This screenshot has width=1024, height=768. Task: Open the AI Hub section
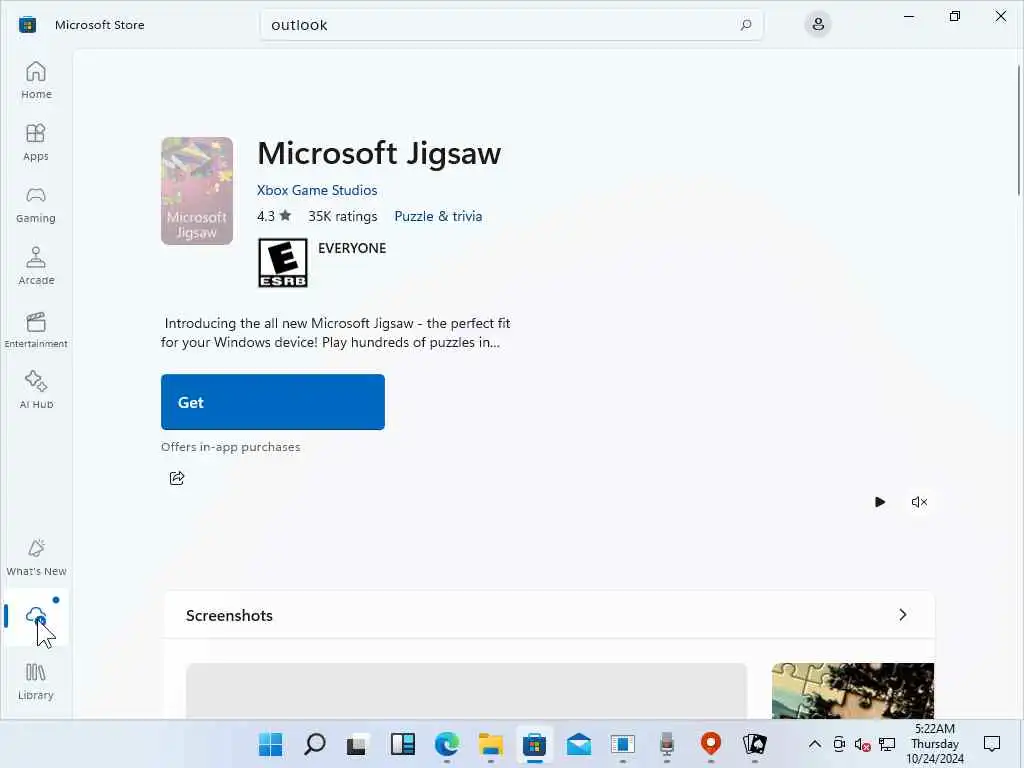click(x=36, y=390)
